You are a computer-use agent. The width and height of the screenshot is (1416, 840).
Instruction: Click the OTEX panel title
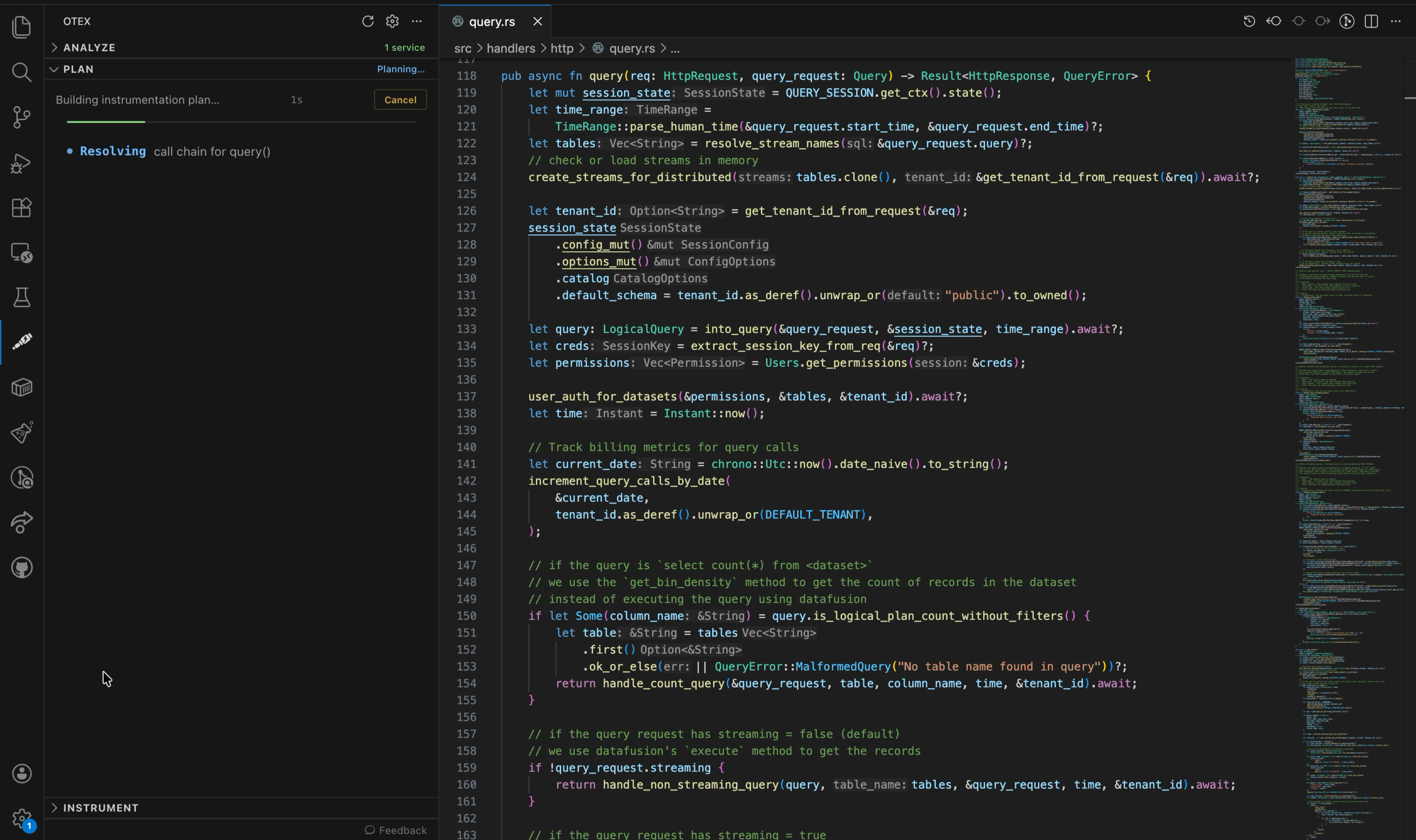click(x=77, y=22)
